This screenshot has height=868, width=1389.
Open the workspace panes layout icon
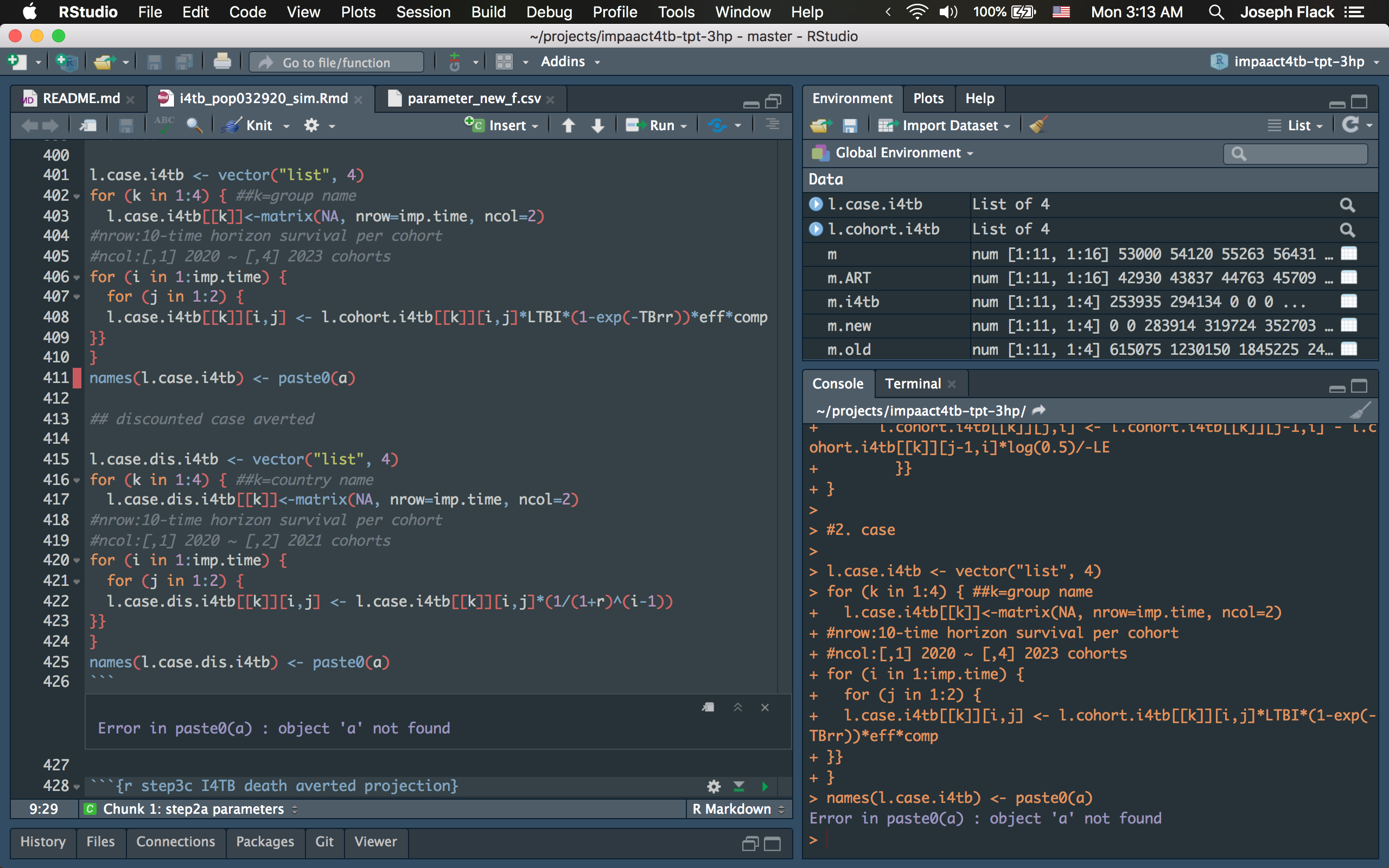click(504, 61)
